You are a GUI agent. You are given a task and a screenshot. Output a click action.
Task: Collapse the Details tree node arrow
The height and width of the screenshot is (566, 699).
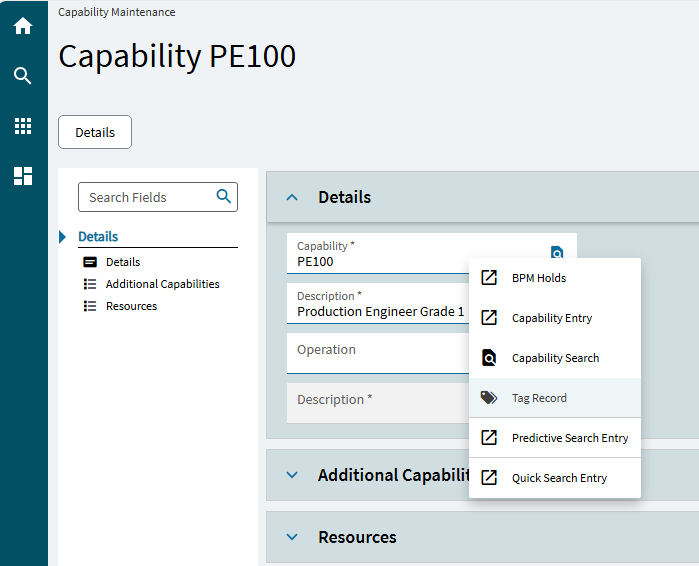[63, 237]
